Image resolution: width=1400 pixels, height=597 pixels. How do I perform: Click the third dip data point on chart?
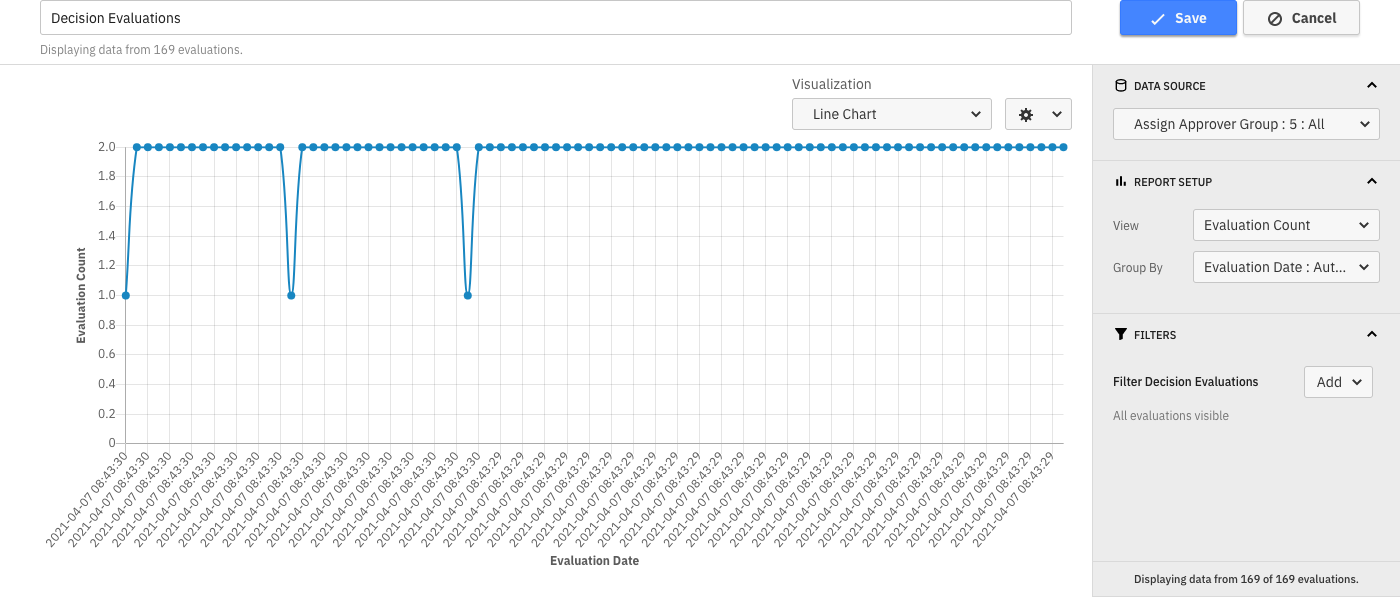(x=467, y=295)
